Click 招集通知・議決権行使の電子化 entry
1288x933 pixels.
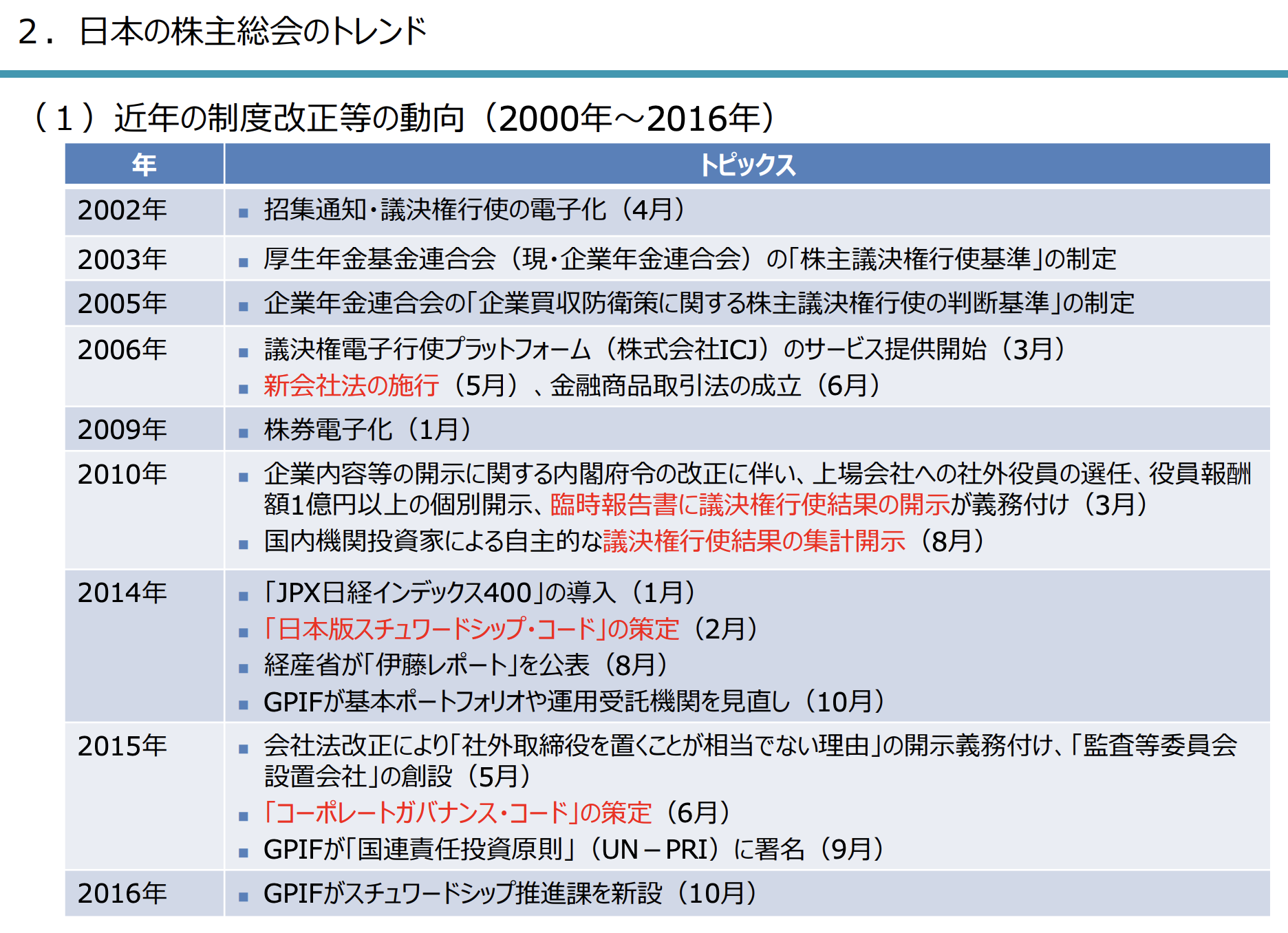(475, 209)
